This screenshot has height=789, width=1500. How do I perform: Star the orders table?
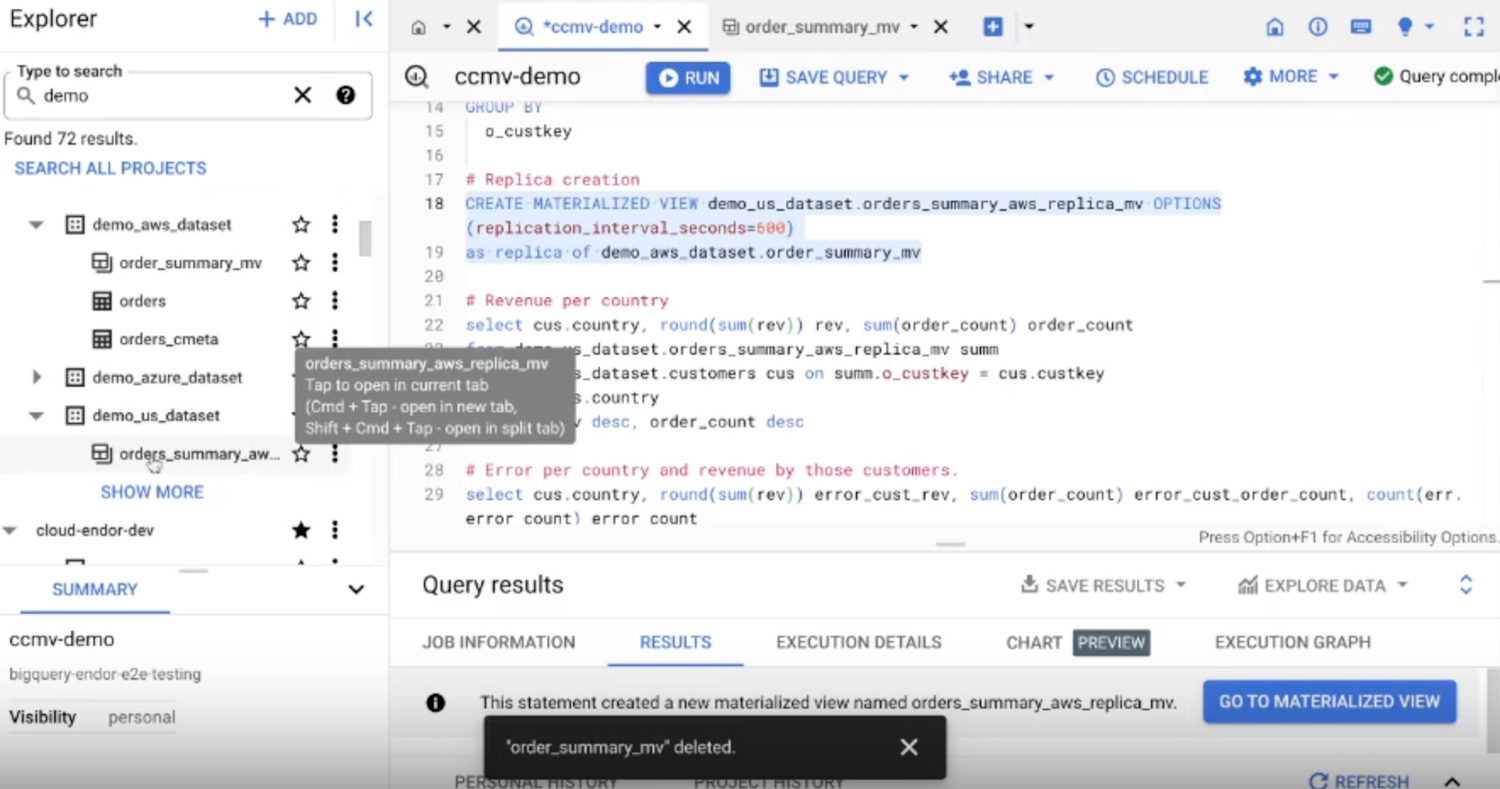click(301, 301)
